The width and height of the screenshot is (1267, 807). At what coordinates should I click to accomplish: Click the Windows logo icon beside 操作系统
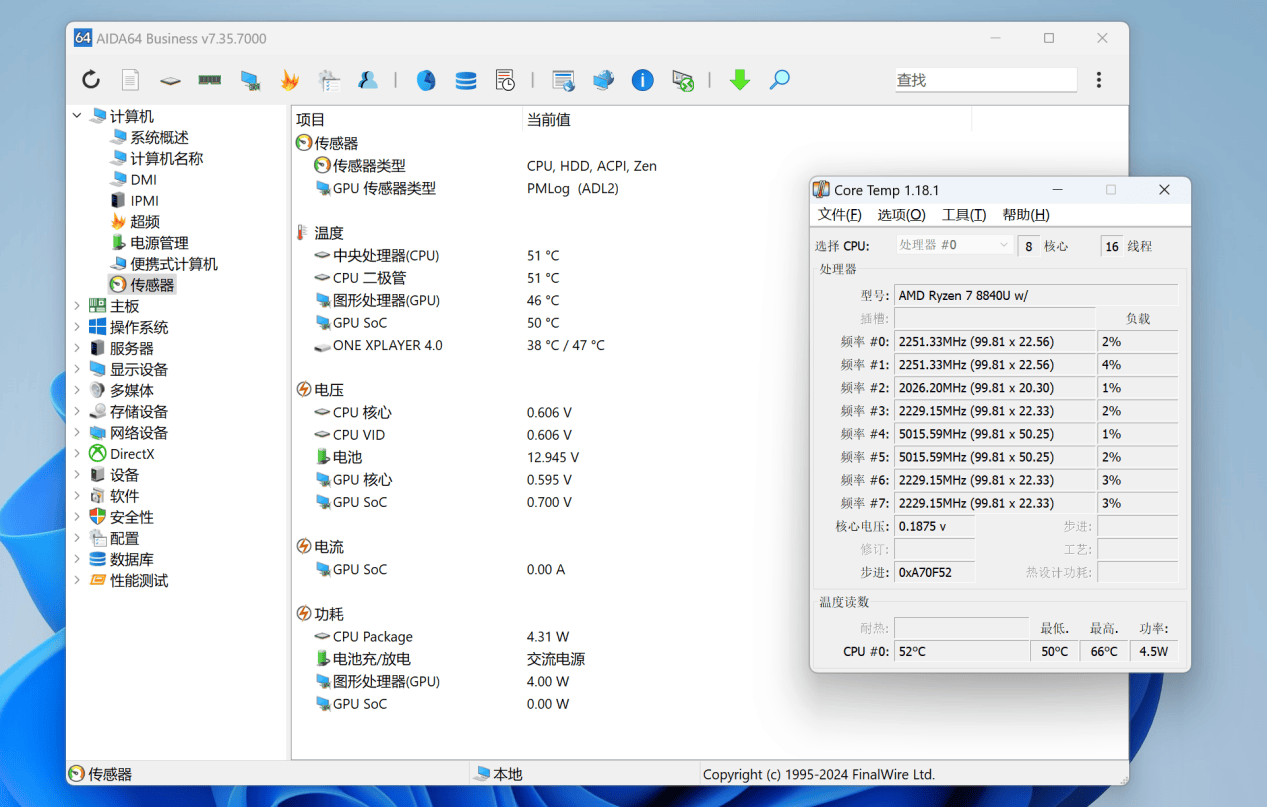(97, 327)
